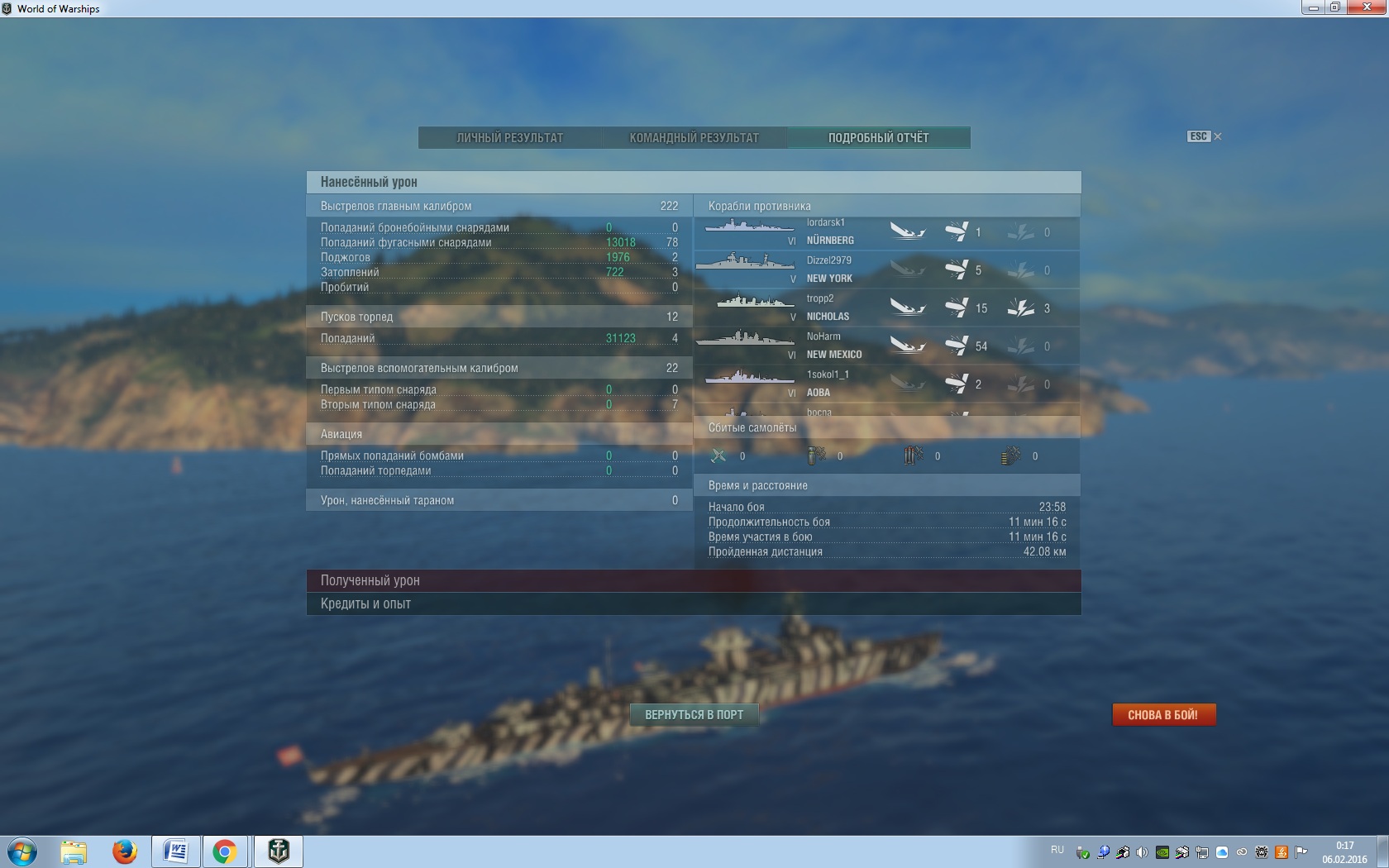This screenshot has height=868, width=1389.
Task: Launch Firefox from the taskbar
Action: pyautogui.click(x=125, y=851)
